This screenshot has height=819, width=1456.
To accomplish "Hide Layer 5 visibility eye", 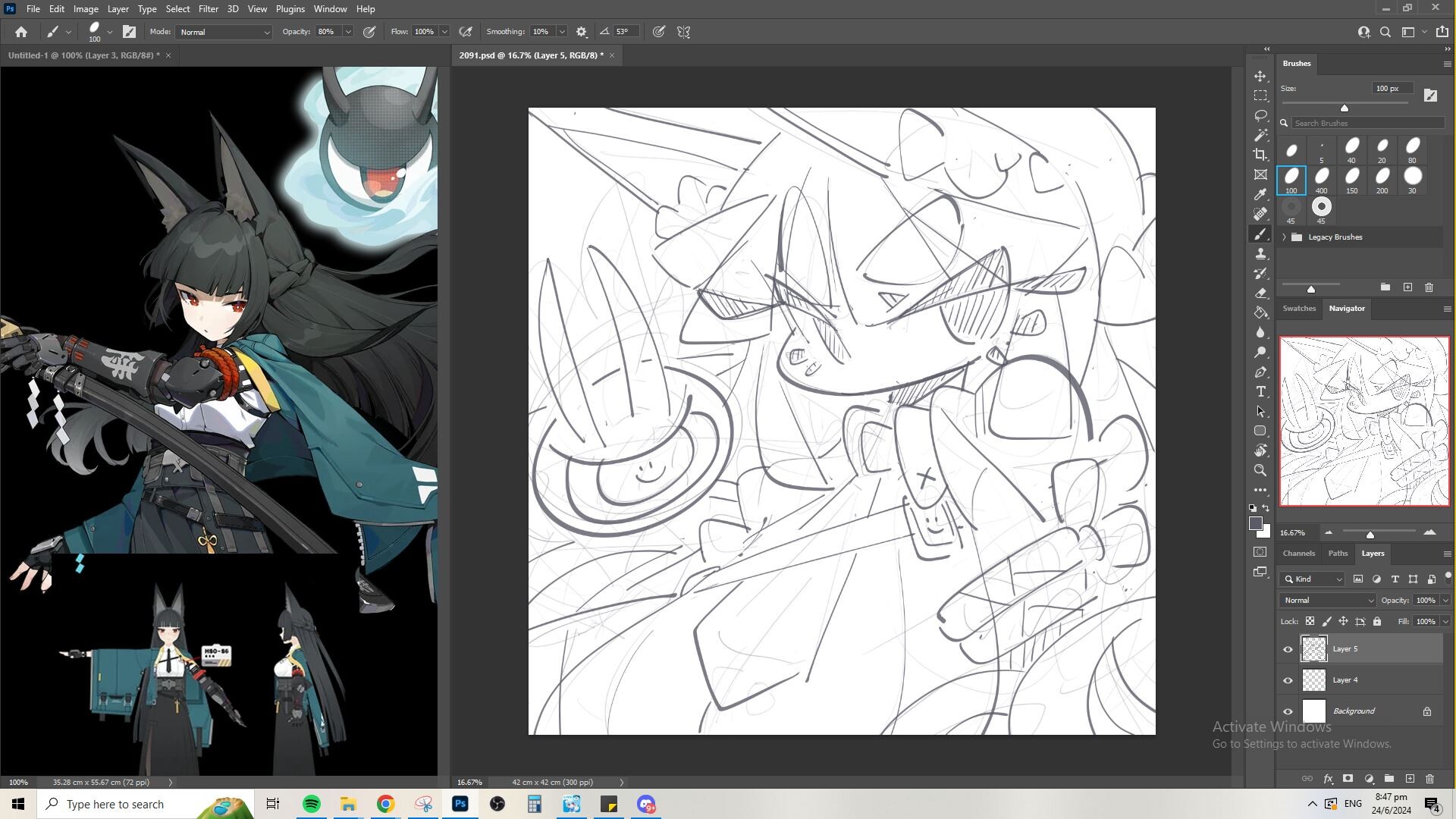I will [1288, 649].
